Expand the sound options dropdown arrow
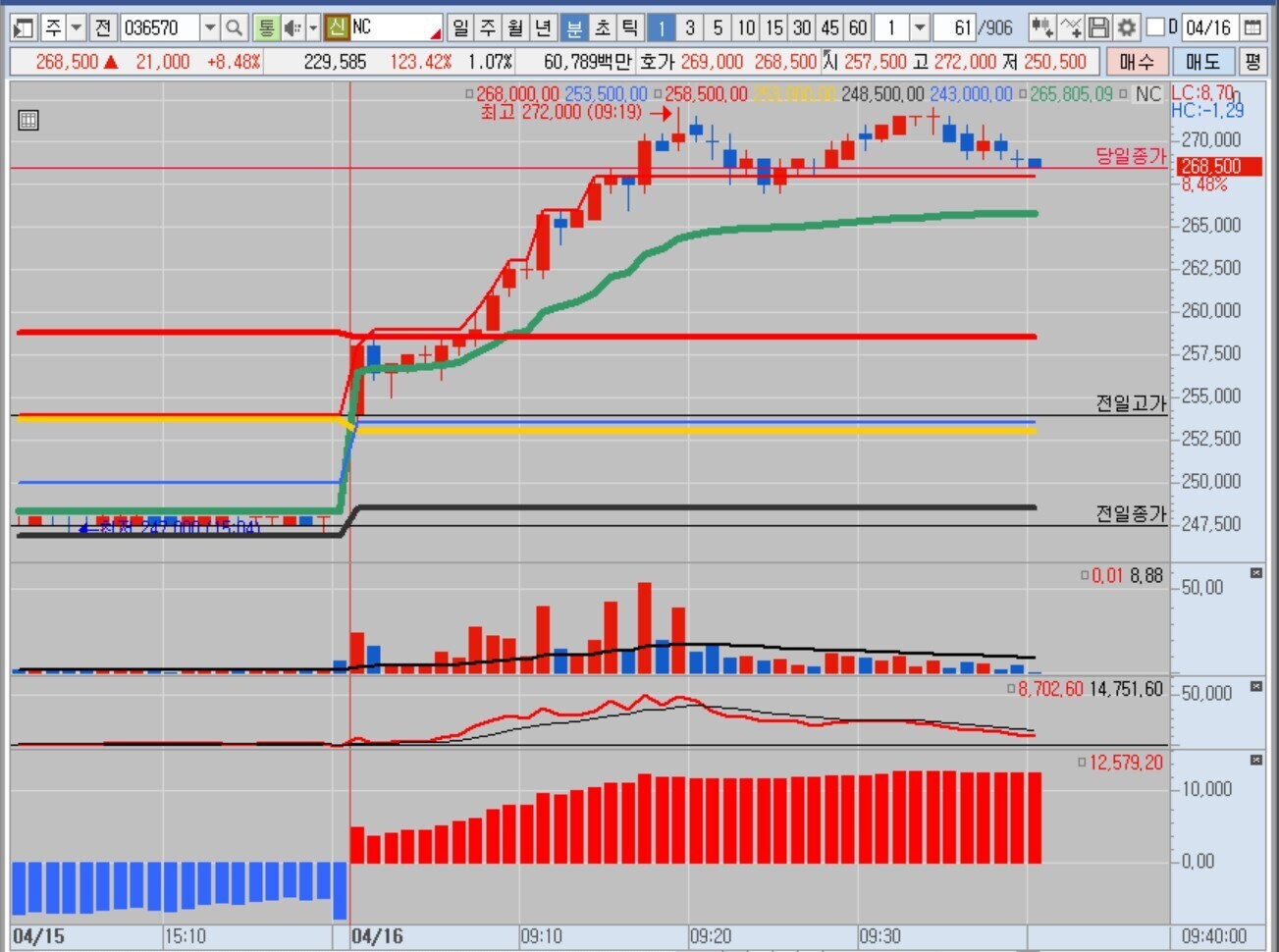The image size is (1279, 952). click(313, 27)
